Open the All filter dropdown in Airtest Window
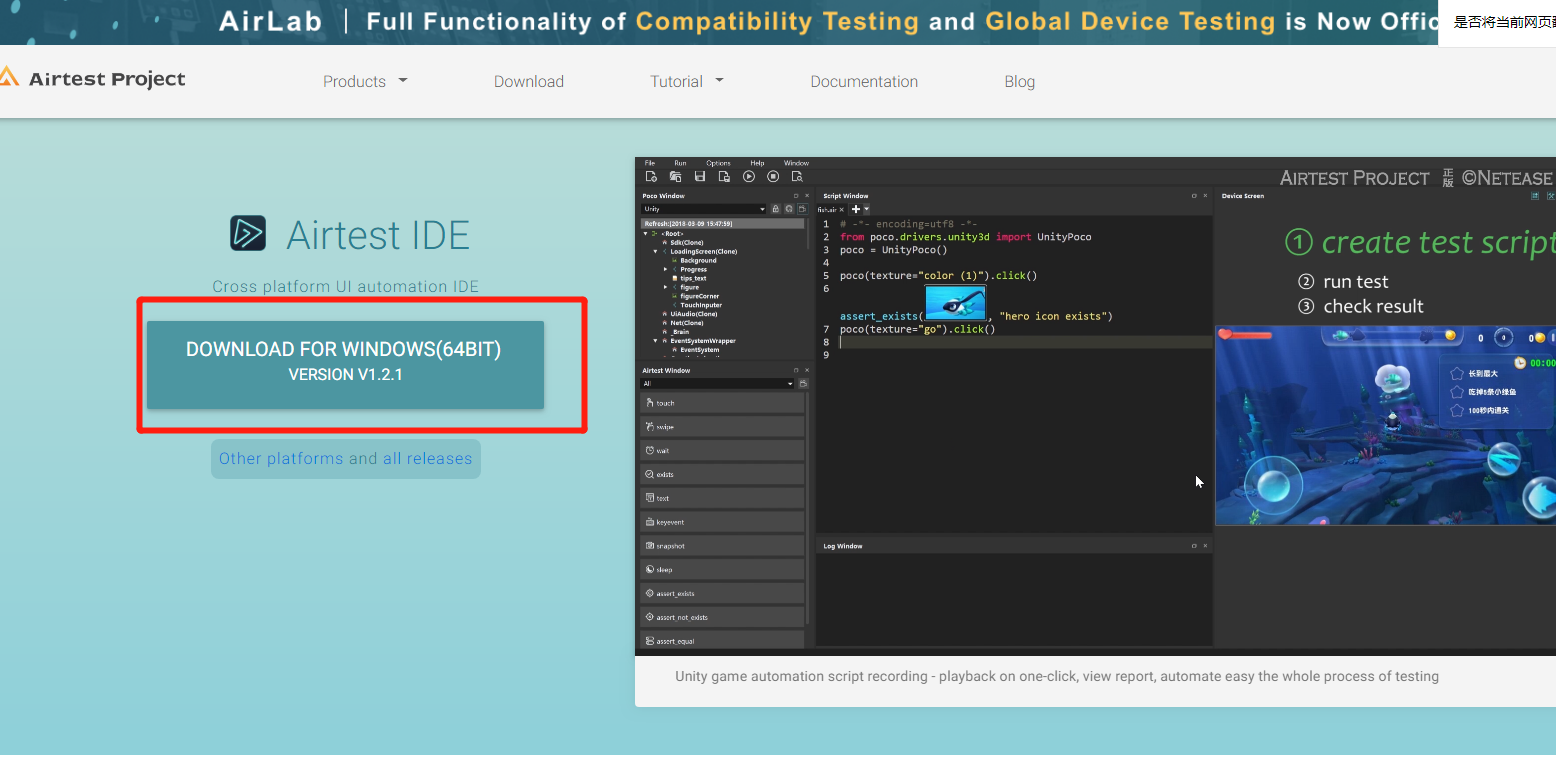 718,383
